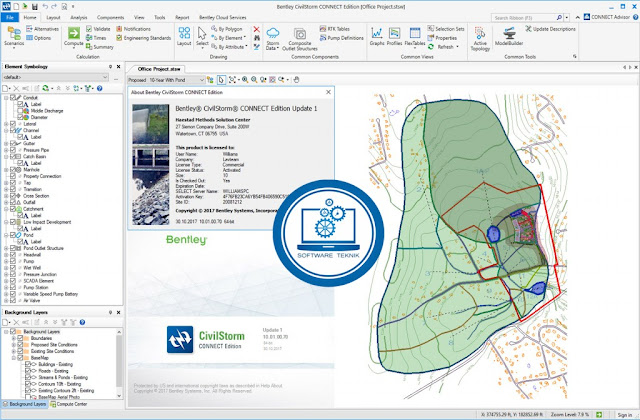Viewport: 640px width, 420px height.
Task: Open Composite Outlet Structures
Action: click(300, 38)
